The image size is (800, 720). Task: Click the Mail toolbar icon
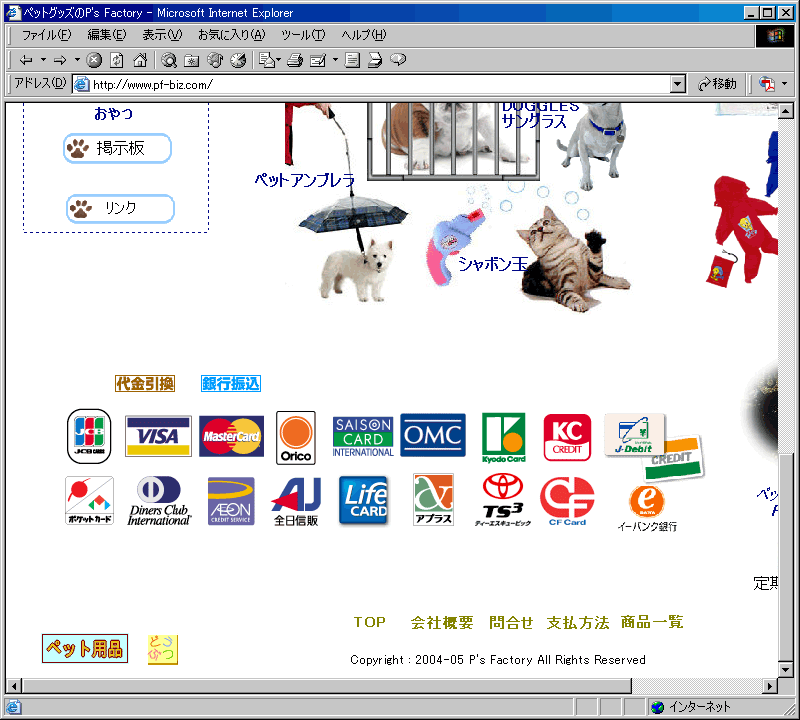tap(266, 60)
